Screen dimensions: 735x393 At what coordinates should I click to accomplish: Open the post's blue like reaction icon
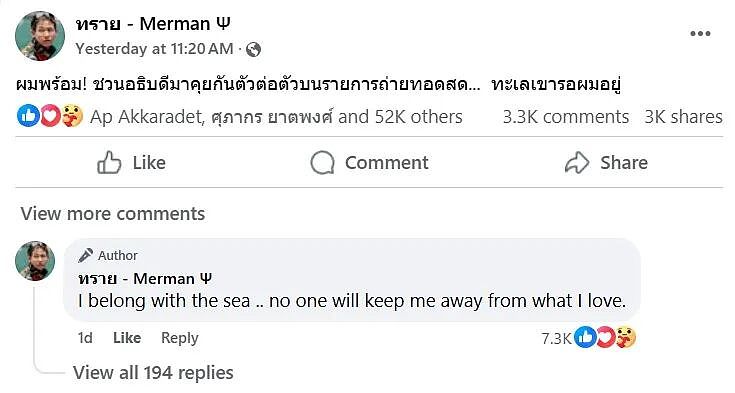(28, 116)
